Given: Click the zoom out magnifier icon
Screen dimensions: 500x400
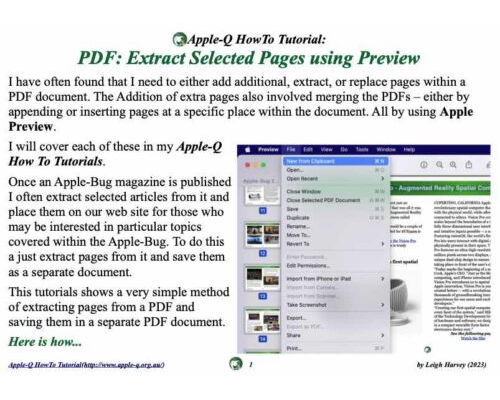Looking at the screenshot, I should (x=440, y=165).
